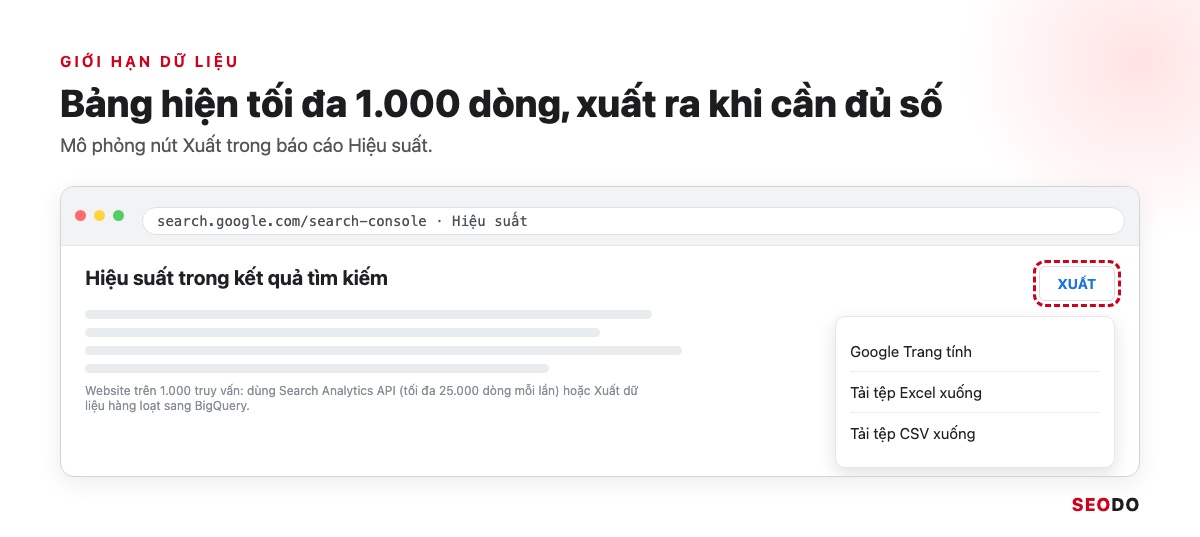Choose Google Trang tính export option

pyautogui.click(x=974, y=352)
